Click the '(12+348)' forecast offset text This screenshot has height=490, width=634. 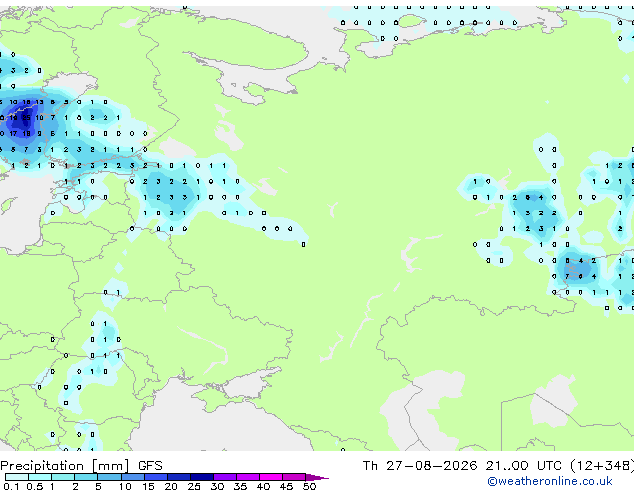tap(602, 466)
